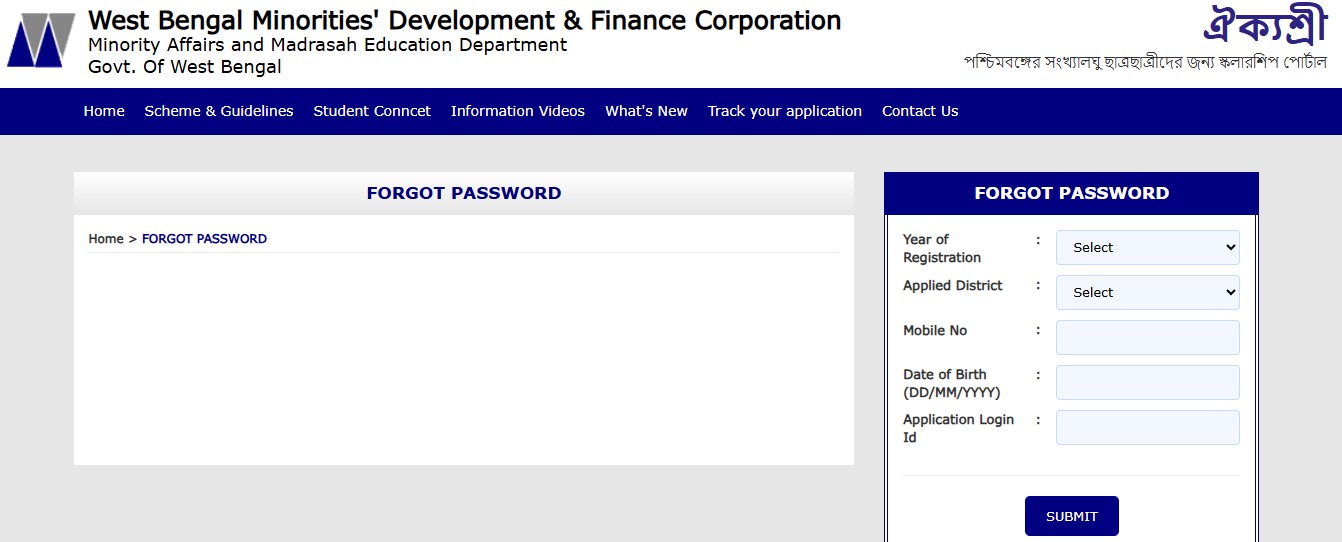Focus the Application Login Id field
This screenshot has width=1342, height=542.
coord(1147,427)
